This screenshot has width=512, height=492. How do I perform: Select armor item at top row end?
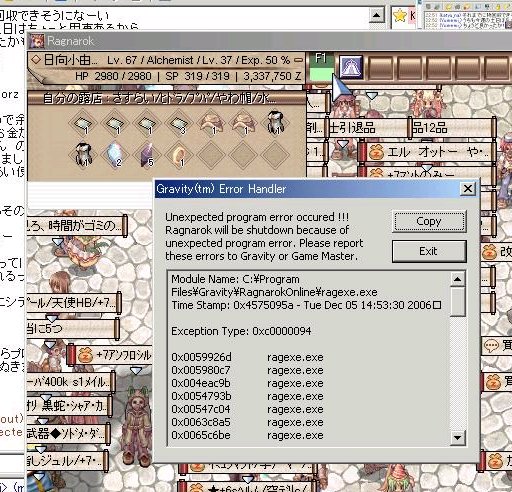click(x=275, y=124)
